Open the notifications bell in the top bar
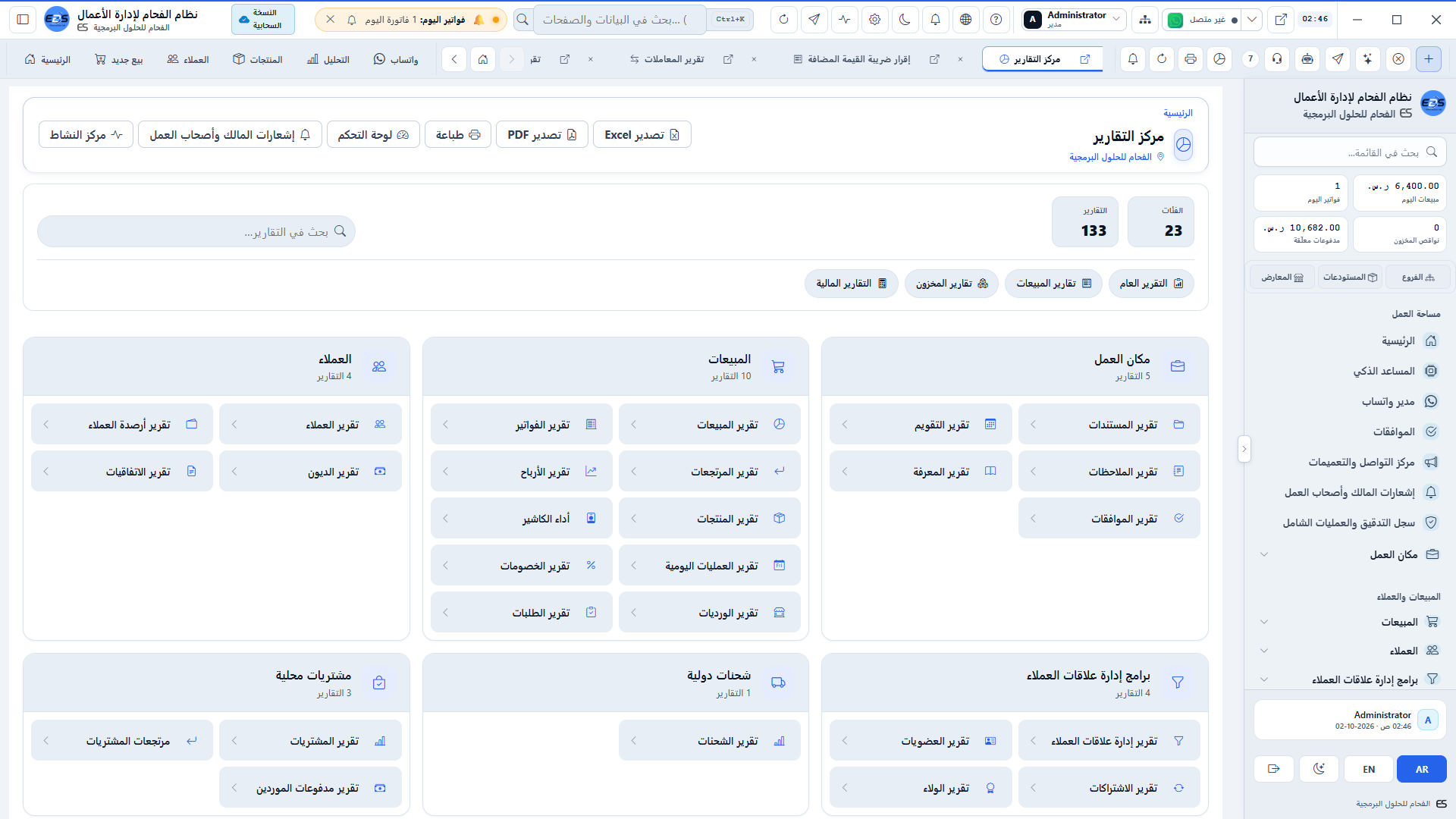The width and height of the screenshot is (1456, 819). (936, 20)
